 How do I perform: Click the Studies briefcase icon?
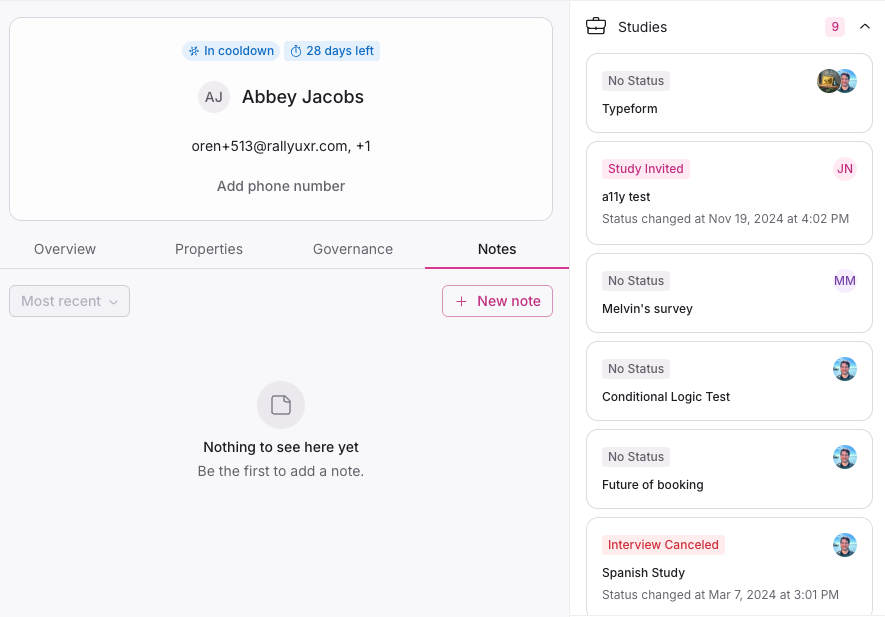[x=596, y=27]
